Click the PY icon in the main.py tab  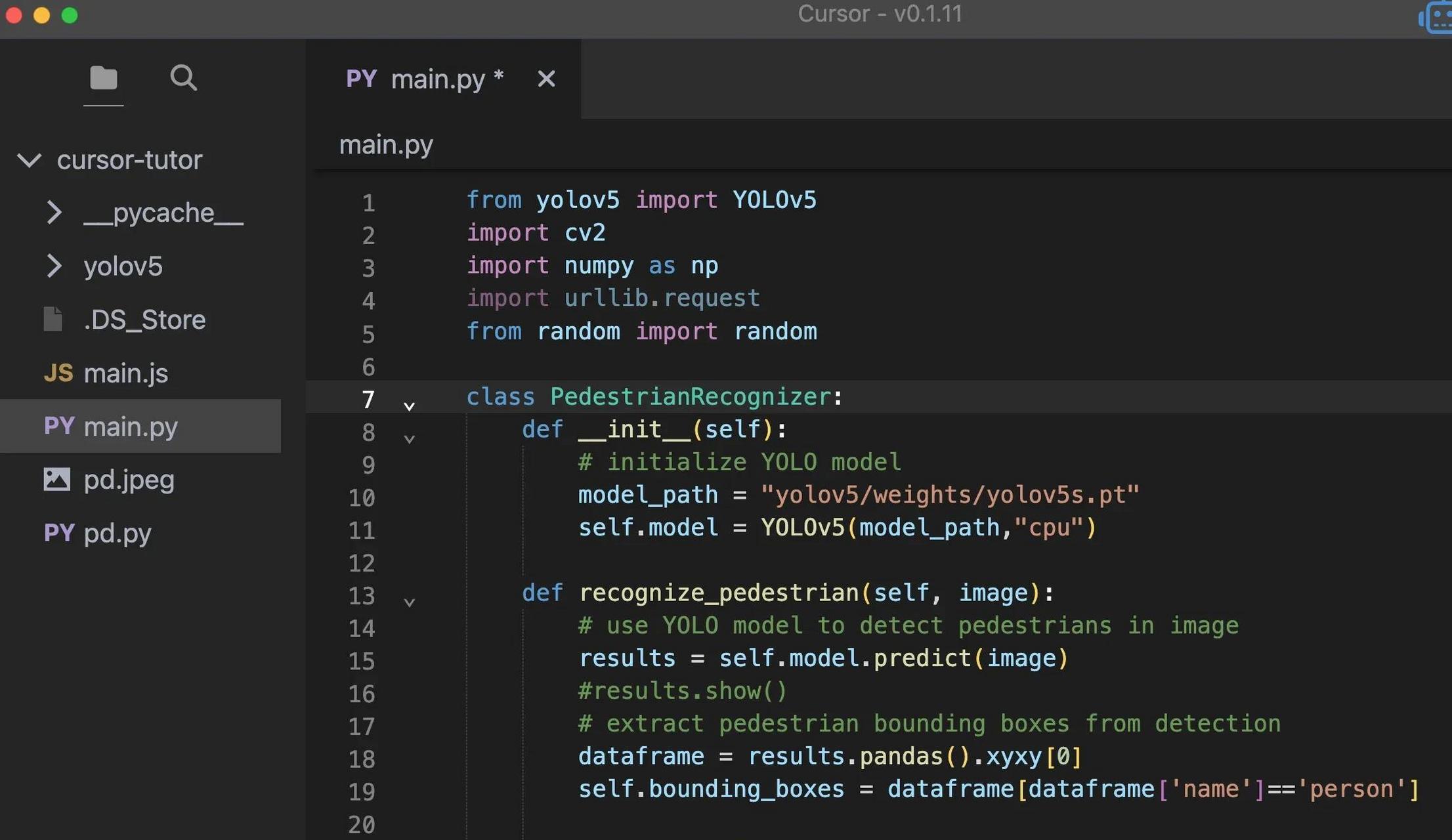pyautogui.click(x=361, y=79)
